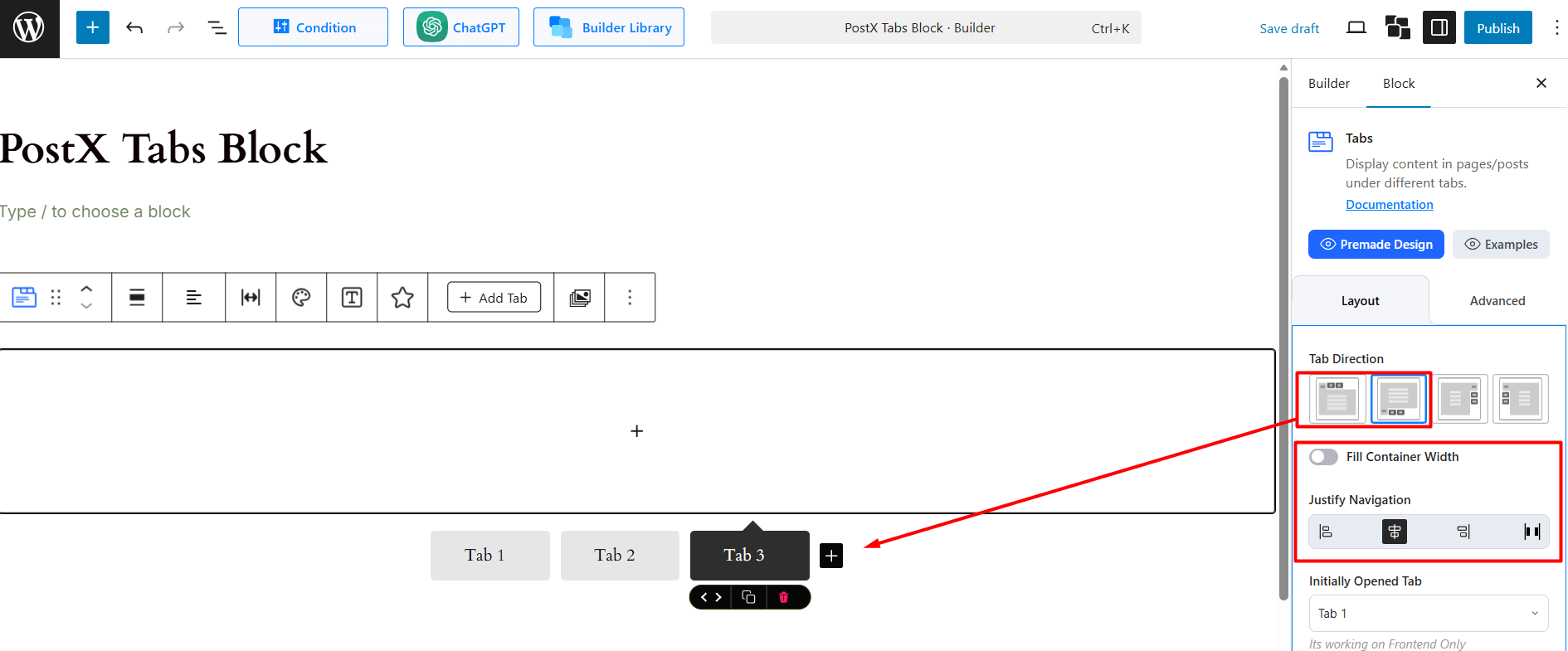Screen dimensions: 1568x651
Task: Add a block inside the tab content area
Action: click(636, 431)
